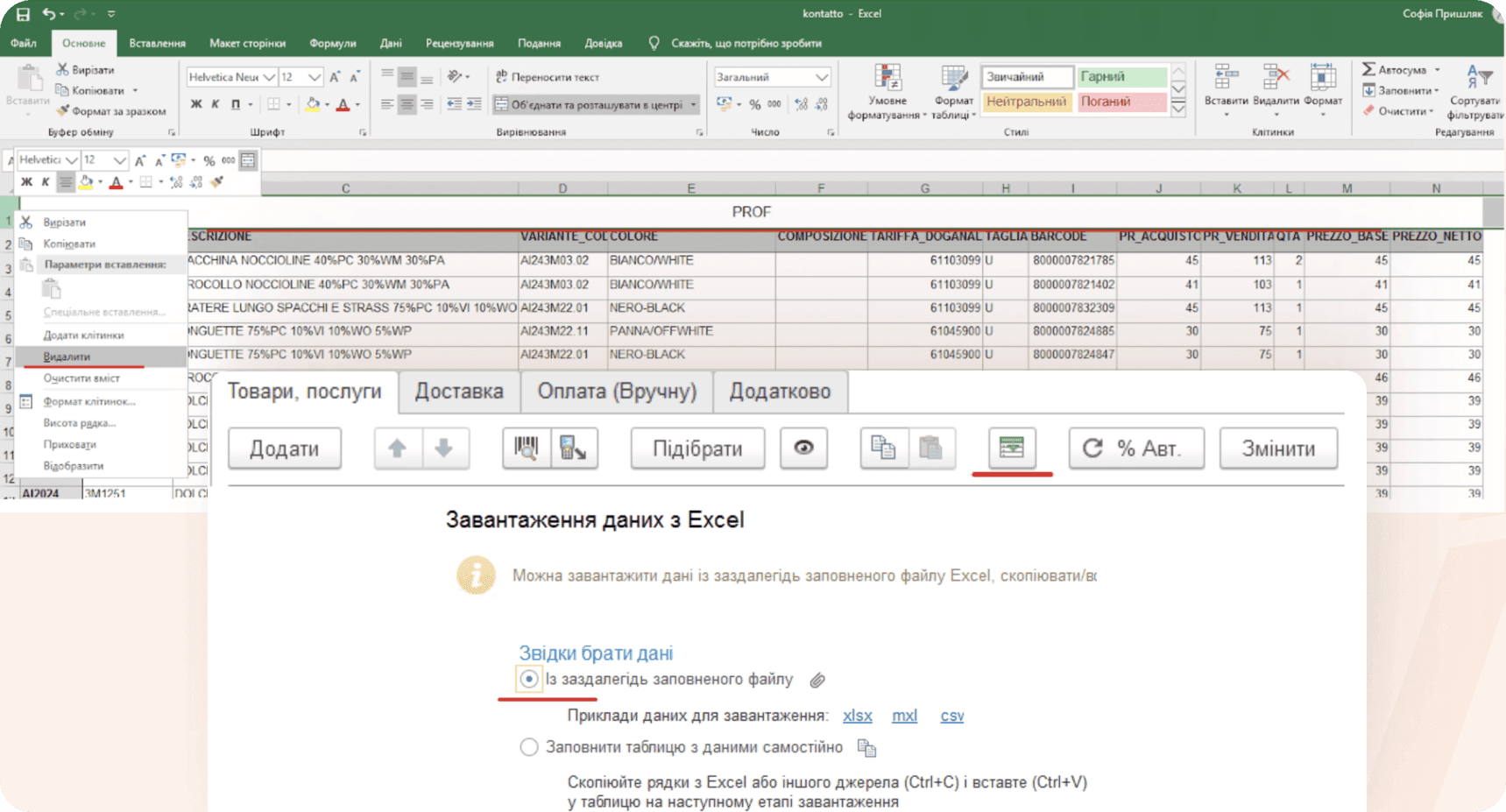Toggle the eye preview button in goods panel
1506x812 pixels.
coord(803,448)
